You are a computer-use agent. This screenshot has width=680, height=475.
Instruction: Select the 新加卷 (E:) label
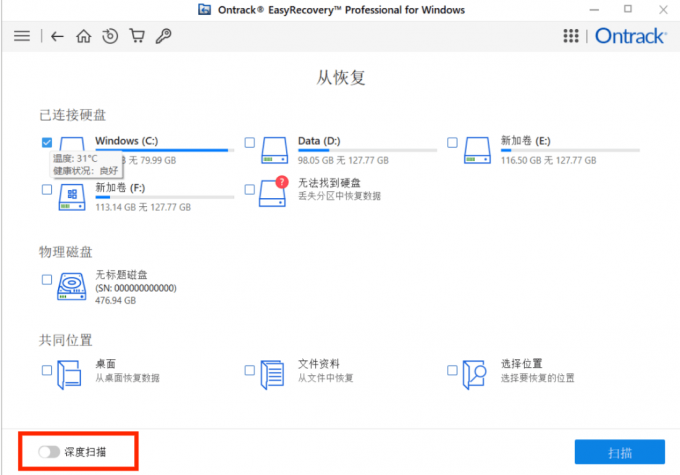(x=526, y=141)
